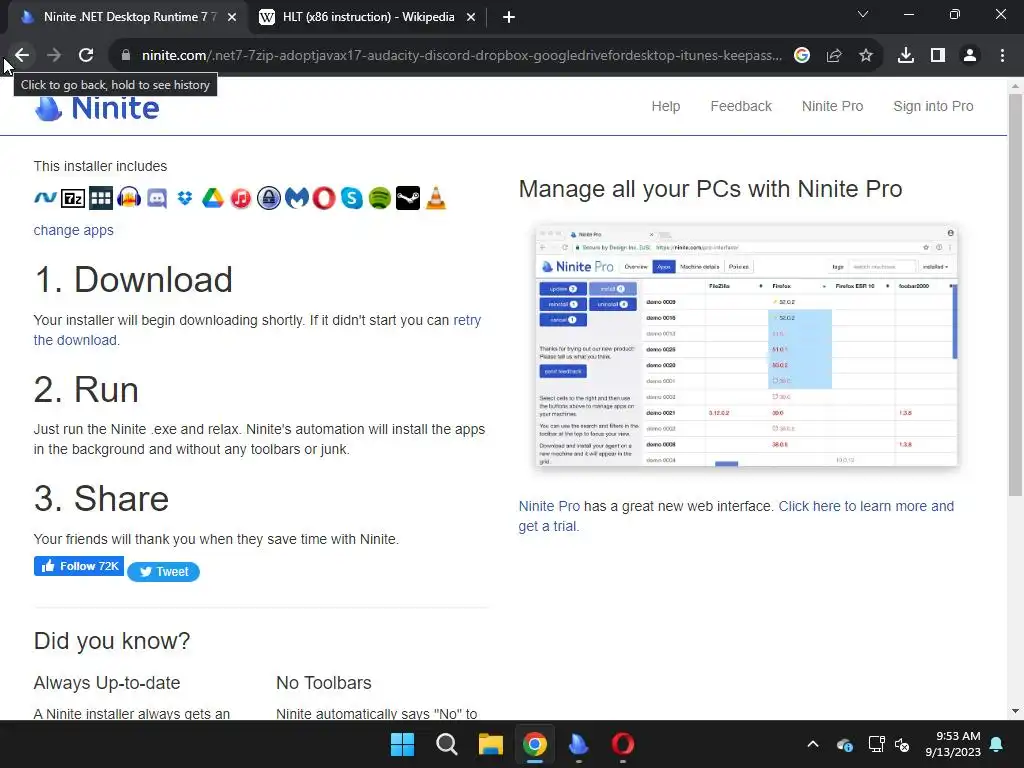This screenshot has width=1024, height=768.
Task: Expand hidden system tray icons
Action: tap(813, 744)
